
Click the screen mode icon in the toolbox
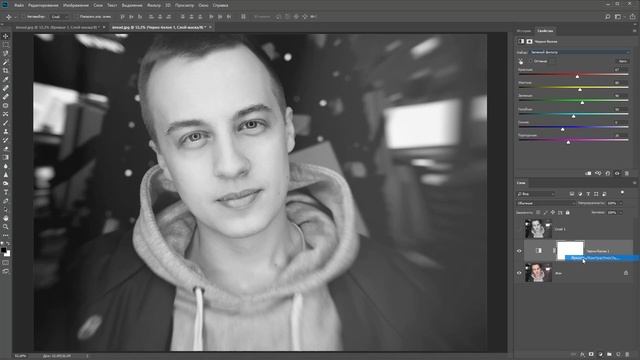pyautogui.click(x=6, y=271)
